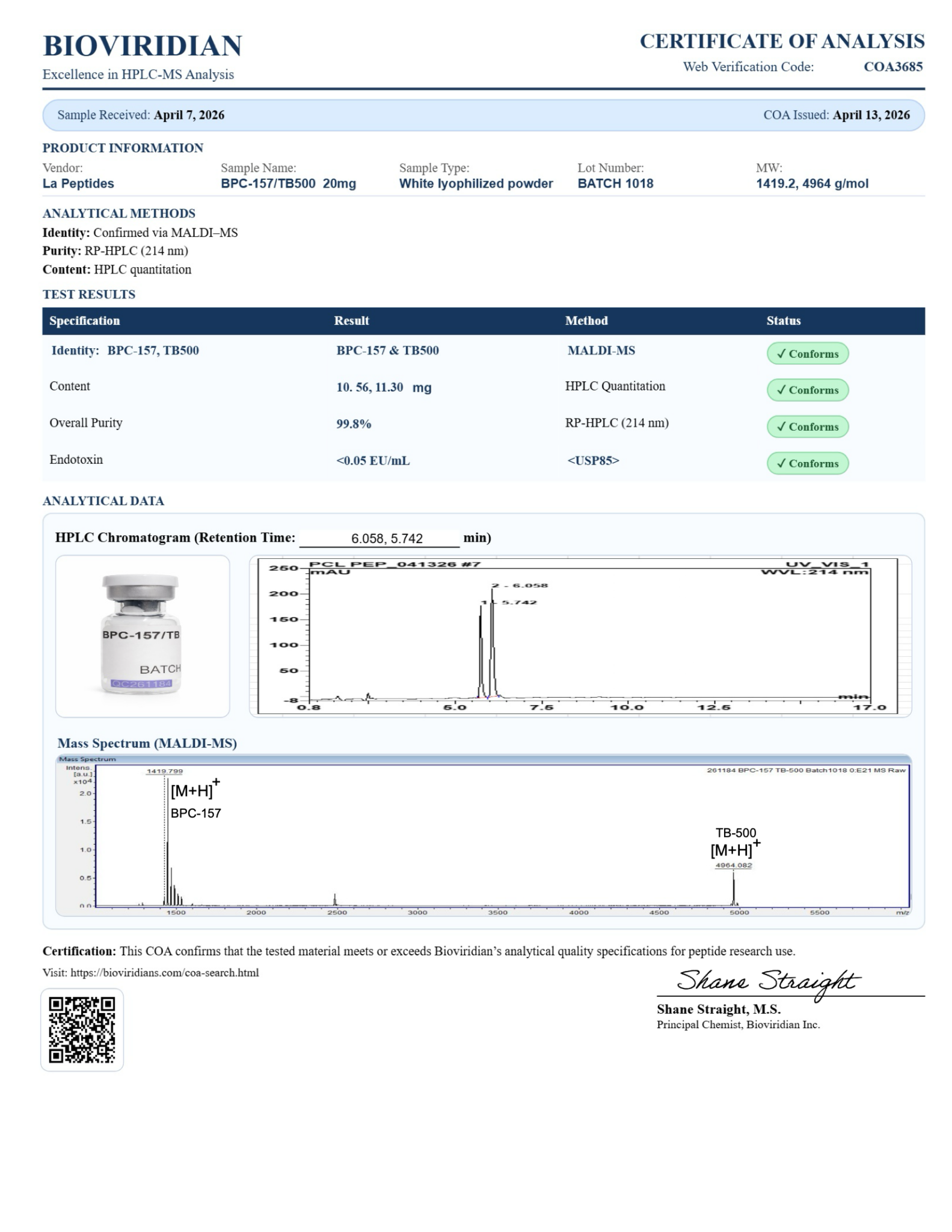Click the Content: HPLC quantitation methods line
The height and width of the screenshot is (1232, 952).
(x=117, y=269)
